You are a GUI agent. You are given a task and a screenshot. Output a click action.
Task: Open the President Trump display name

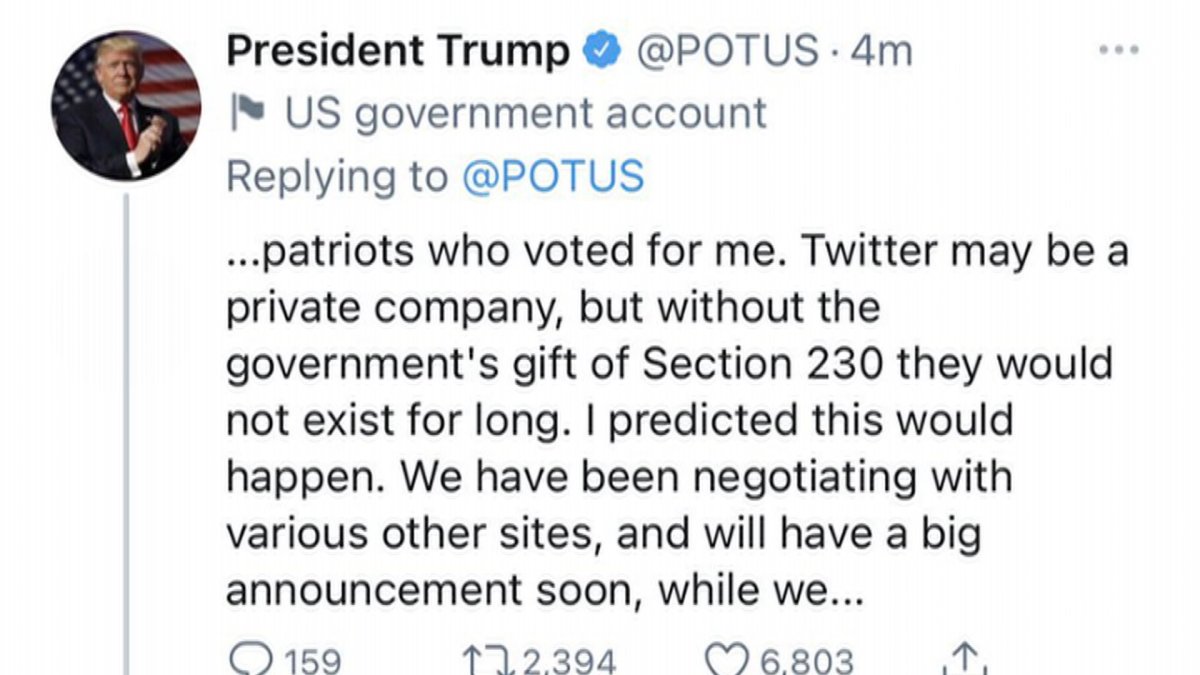397,50
